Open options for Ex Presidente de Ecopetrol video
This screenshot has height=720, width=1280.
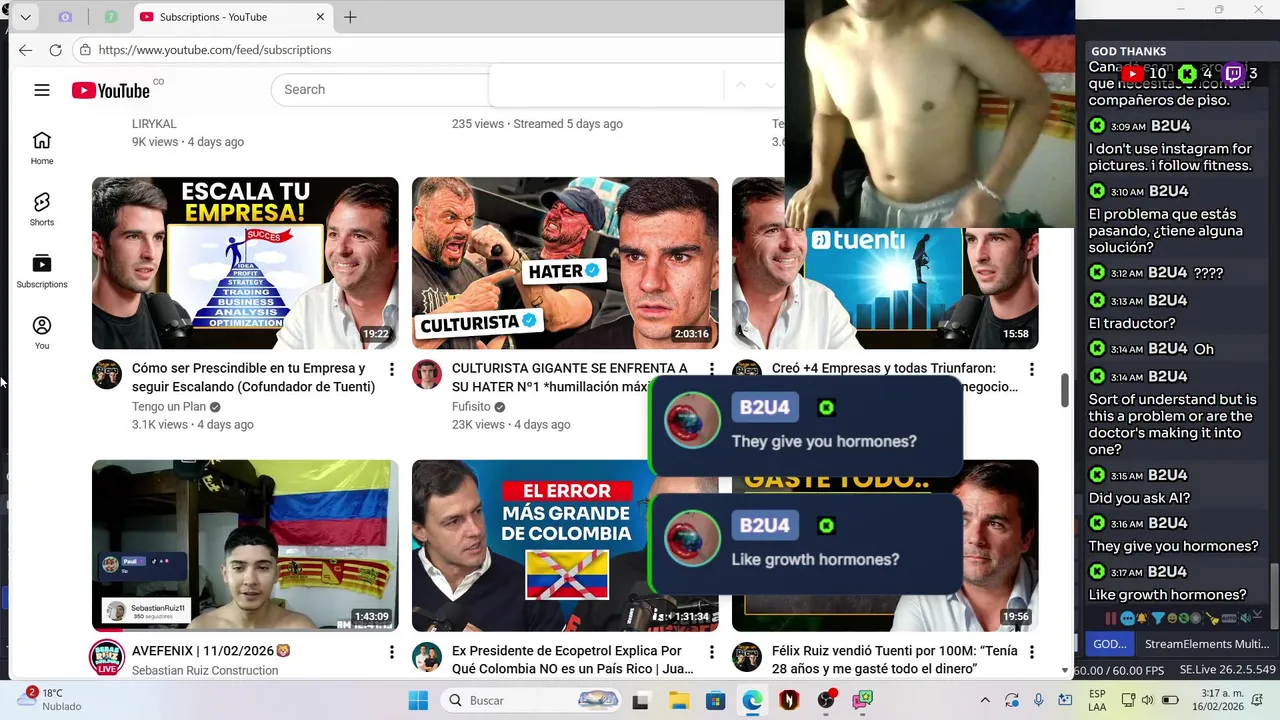point(711,652)
